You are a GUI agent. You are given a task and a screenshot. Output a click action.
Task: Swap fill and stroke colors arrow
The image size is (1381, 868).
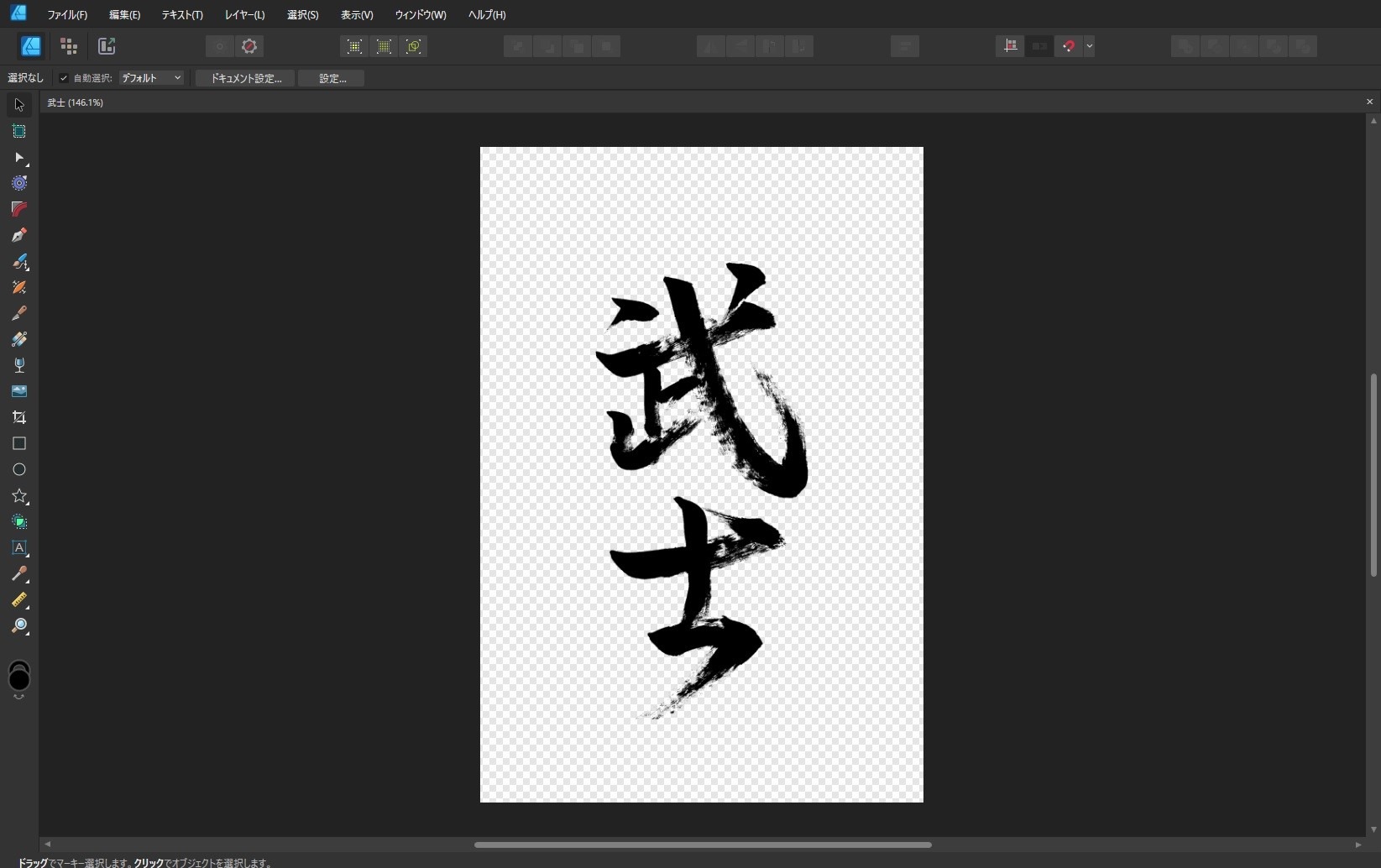click(x=18, y=697)
